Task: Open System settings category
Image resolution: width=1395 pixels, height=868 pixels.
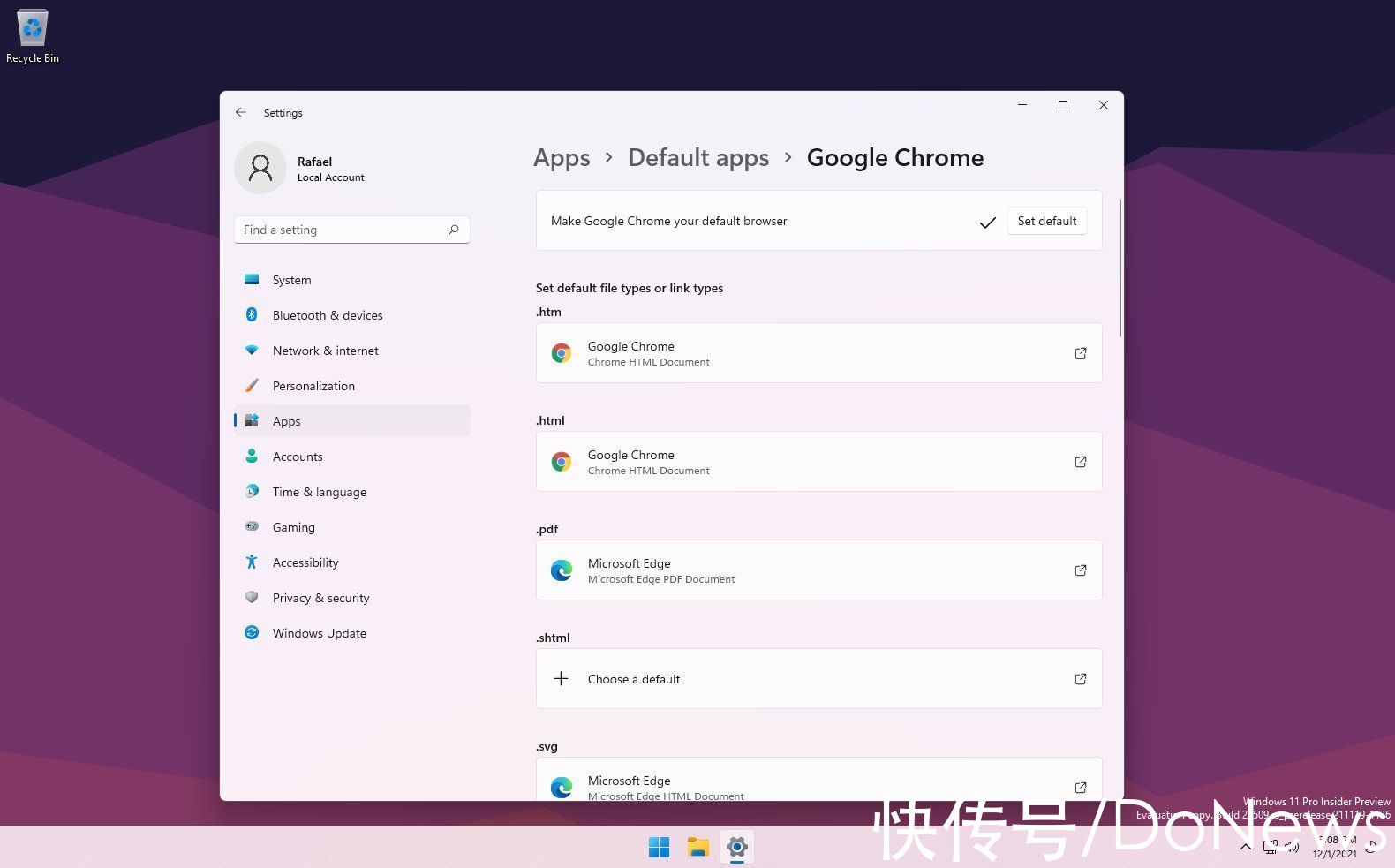Action: click(x=353, y=280)
